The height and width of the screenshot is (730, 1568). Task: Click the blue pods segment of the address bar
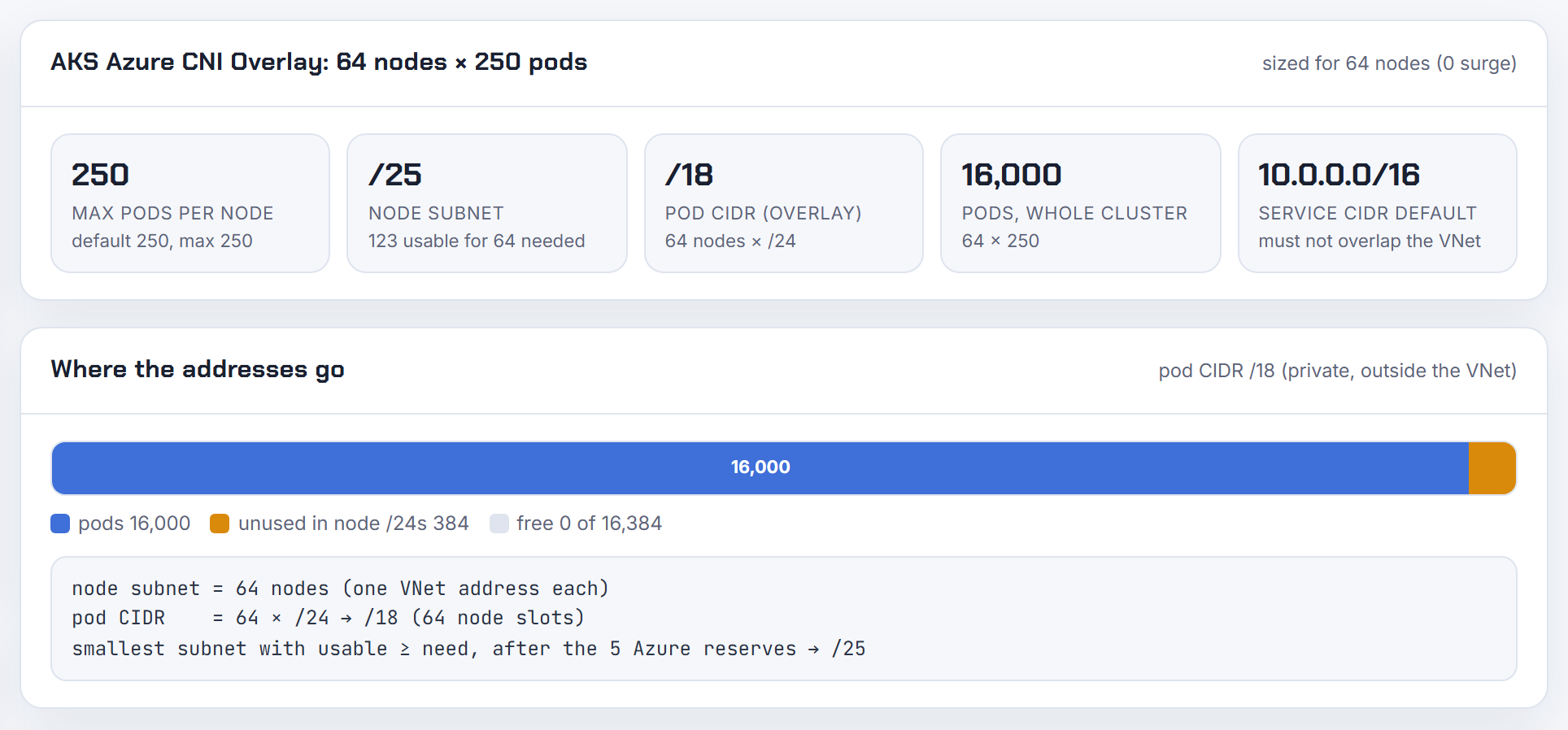pyautogui.click(x=760, y=468)
